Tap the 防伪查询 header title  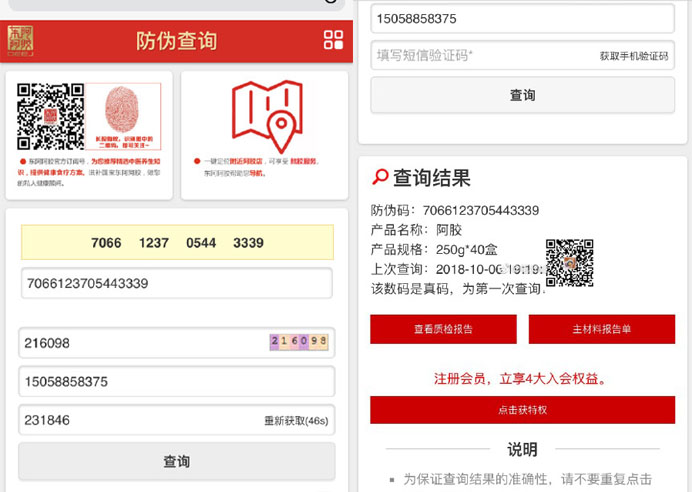pyautogui.click(x=177, y=41)
